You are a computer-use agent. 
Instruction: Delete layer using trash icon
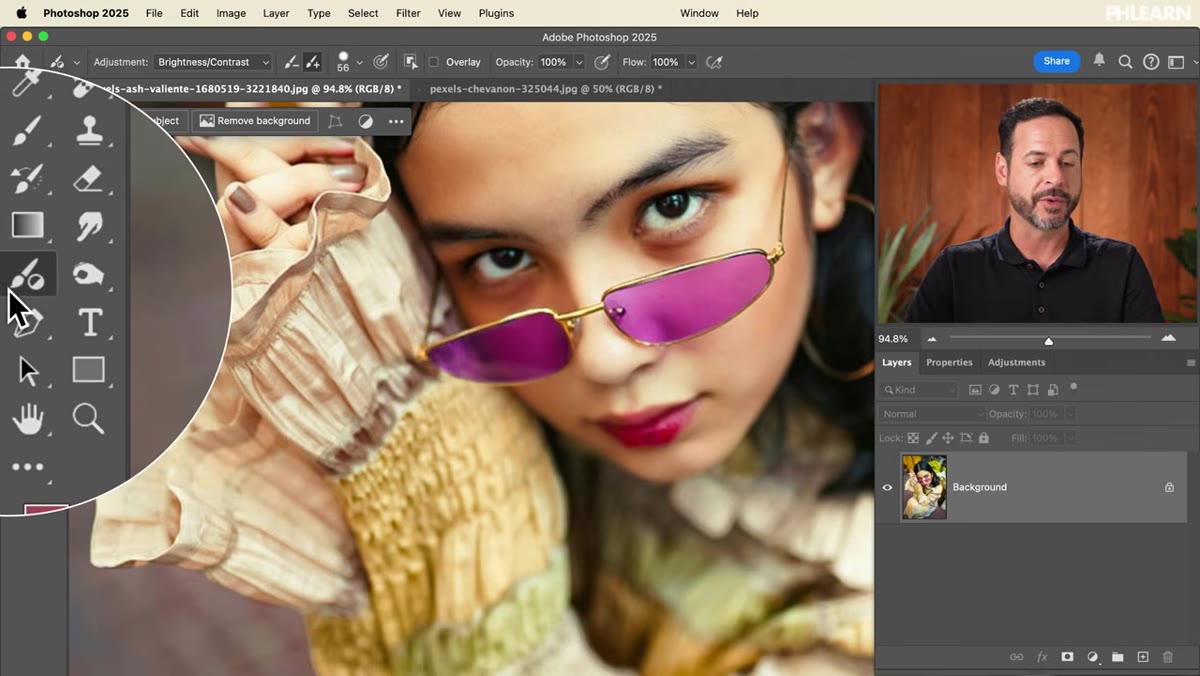click(1167, 657)
